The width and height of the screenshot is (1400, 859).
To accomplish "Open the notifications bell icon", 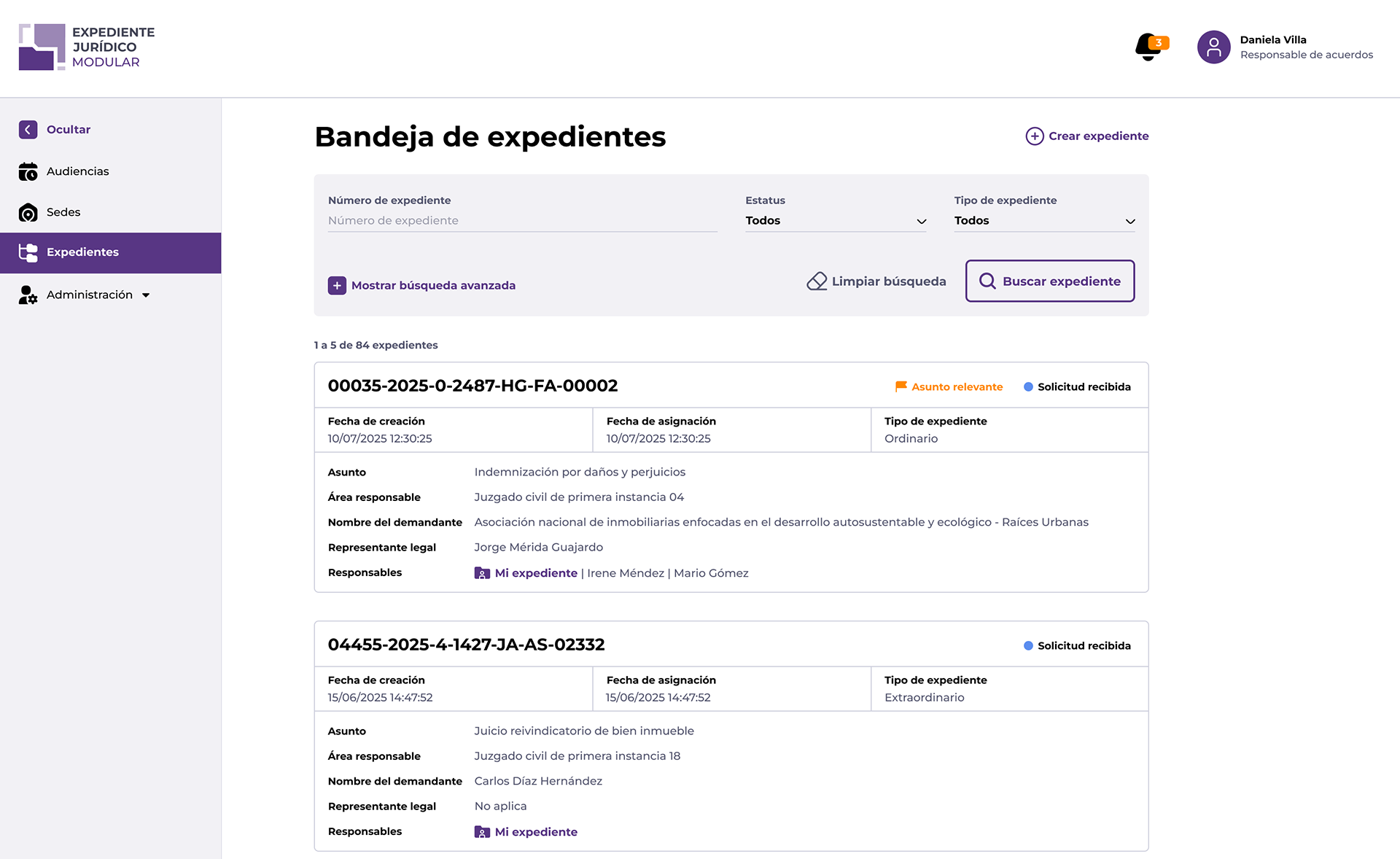I will tap(1149, 47).
